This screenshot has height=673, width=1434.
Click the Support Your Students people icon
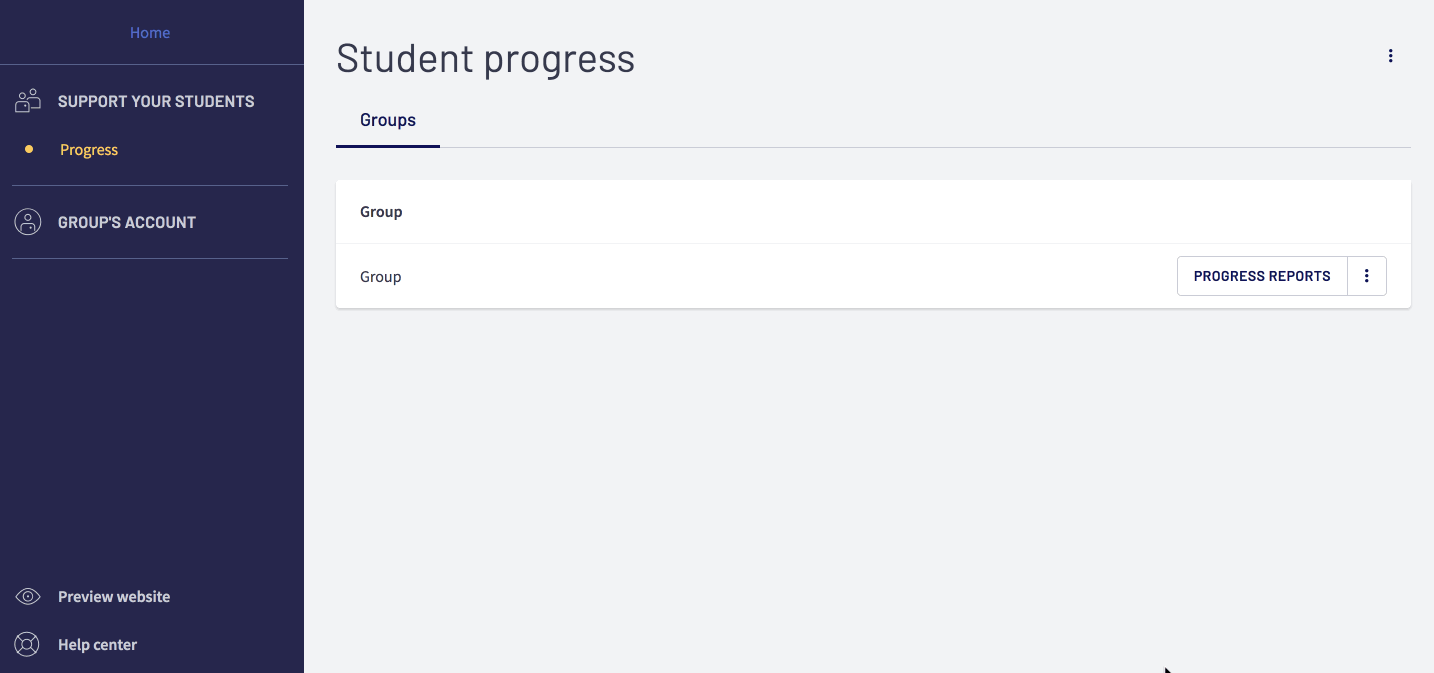28,100
